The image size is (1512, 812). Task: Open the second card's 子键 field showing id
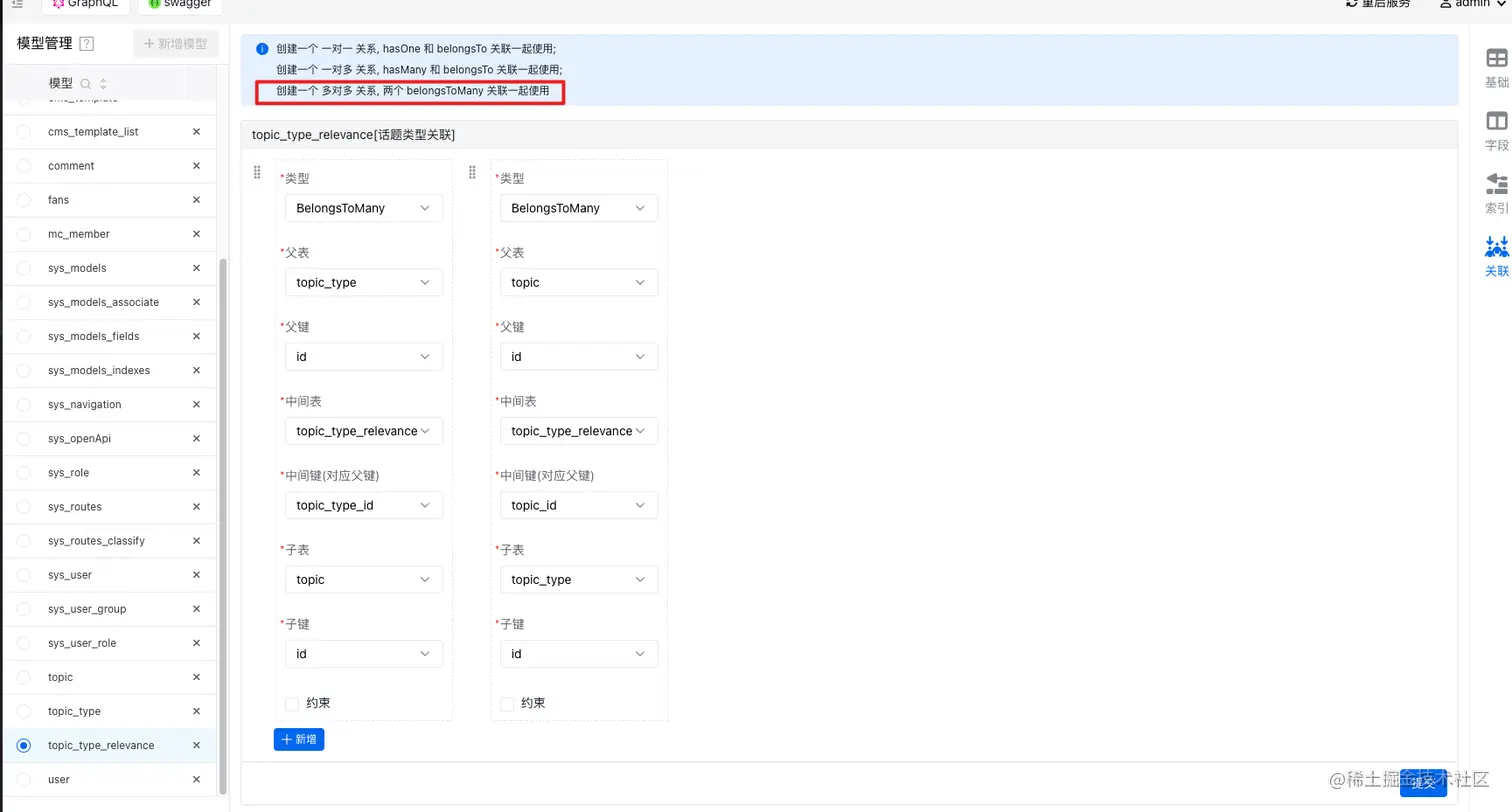(x=579, y=653)
